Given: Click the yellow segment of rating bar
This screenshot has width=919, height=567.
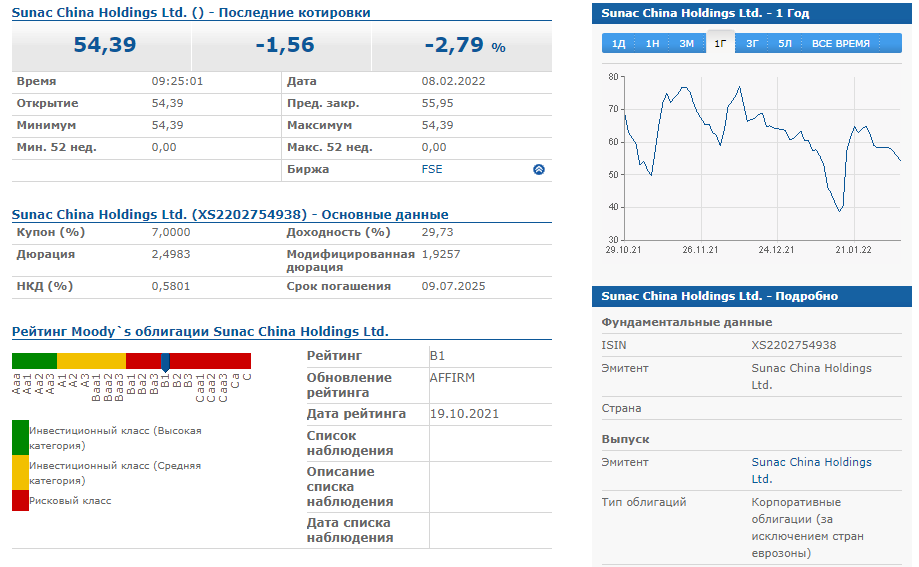Looking at the screenshot, I should tap(91, 361).
